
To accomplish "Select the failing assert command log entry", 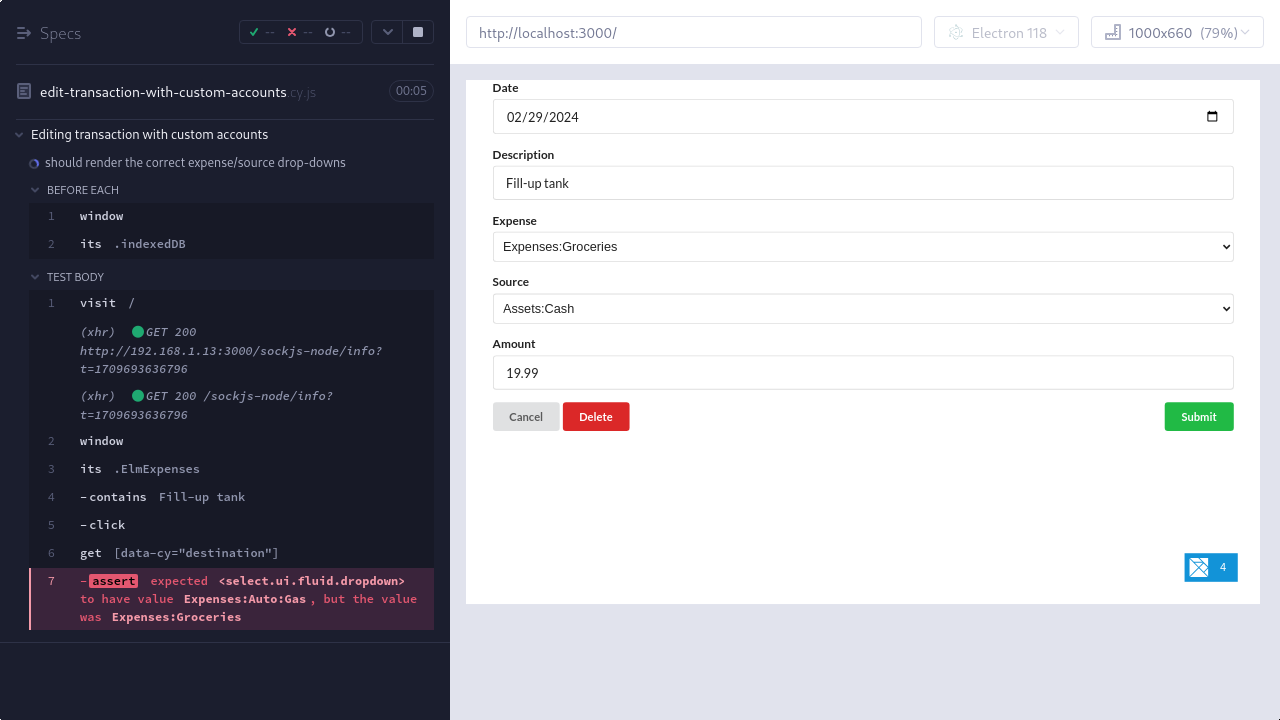I will coord(230,598).
